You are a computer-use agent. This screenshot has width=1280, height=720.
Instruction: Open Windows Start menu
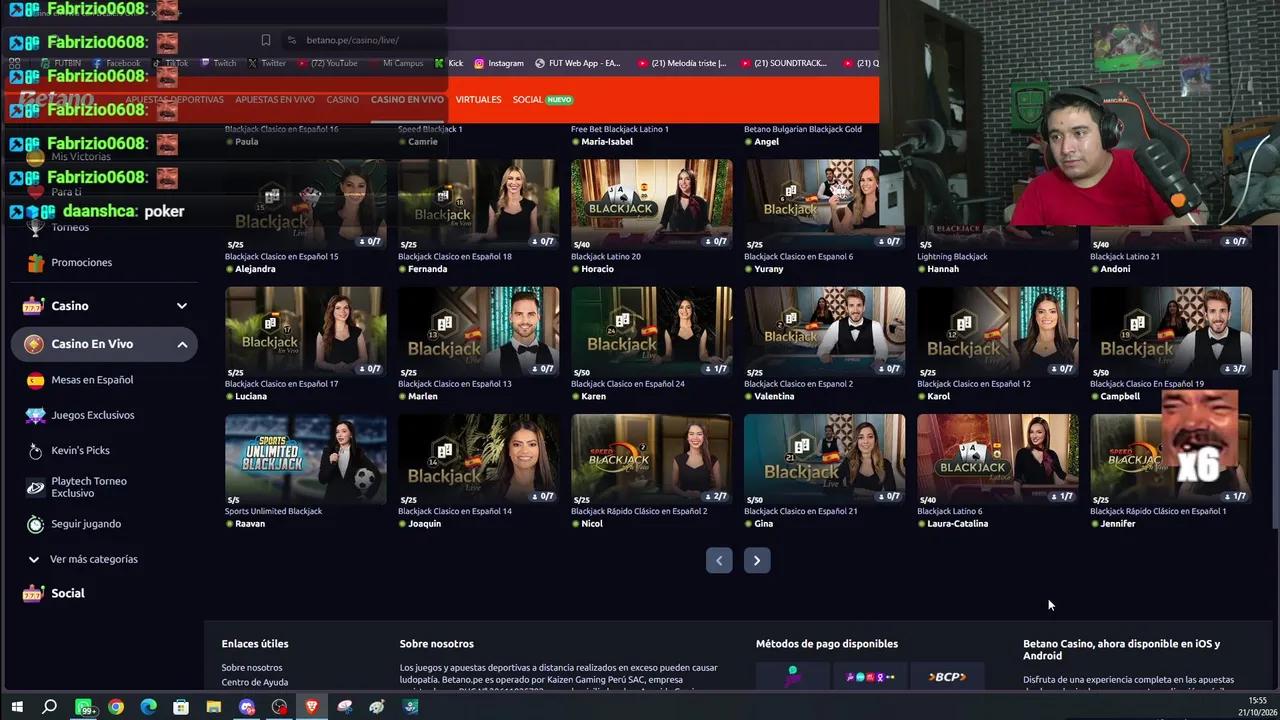[x=17, y=707]
